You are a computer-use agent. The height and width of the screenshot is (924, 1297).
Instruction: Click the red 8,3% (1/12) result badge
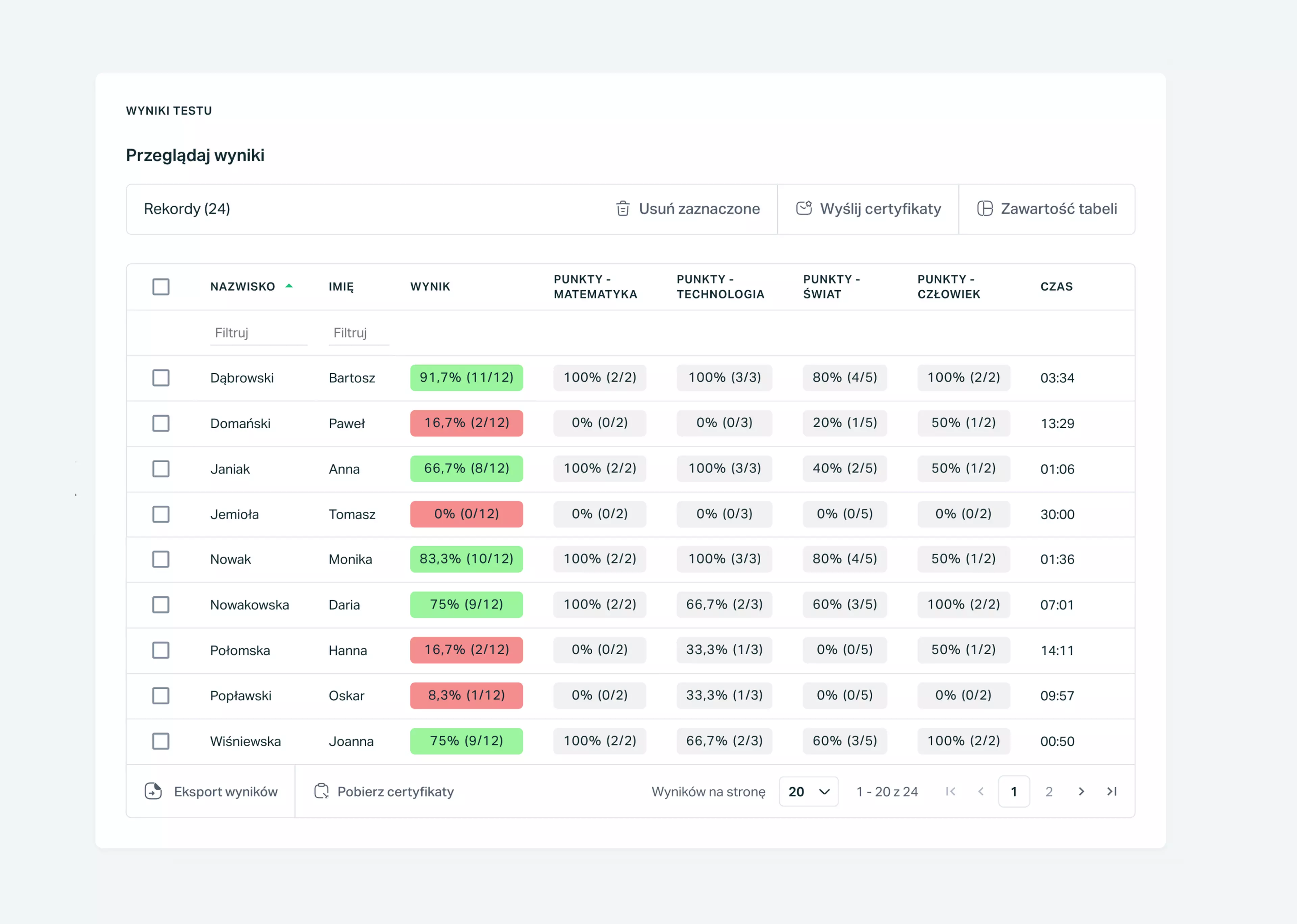tap(467, 696)
